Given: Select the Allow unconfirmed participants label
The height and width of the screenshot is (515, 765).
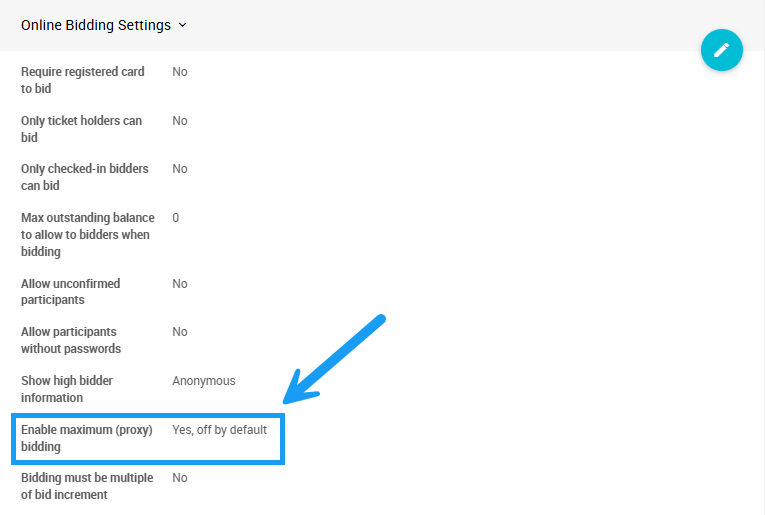Looking at the screenshot, I should pos(70,291).
